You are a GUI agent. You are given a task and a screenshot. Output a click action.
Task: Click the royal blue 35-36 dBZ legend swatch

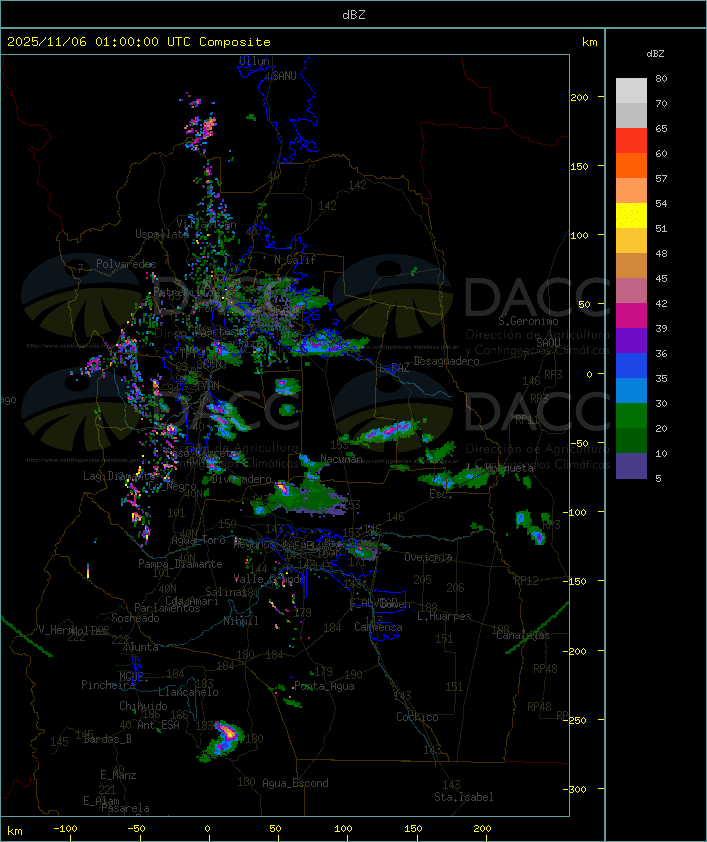[631, 365]
